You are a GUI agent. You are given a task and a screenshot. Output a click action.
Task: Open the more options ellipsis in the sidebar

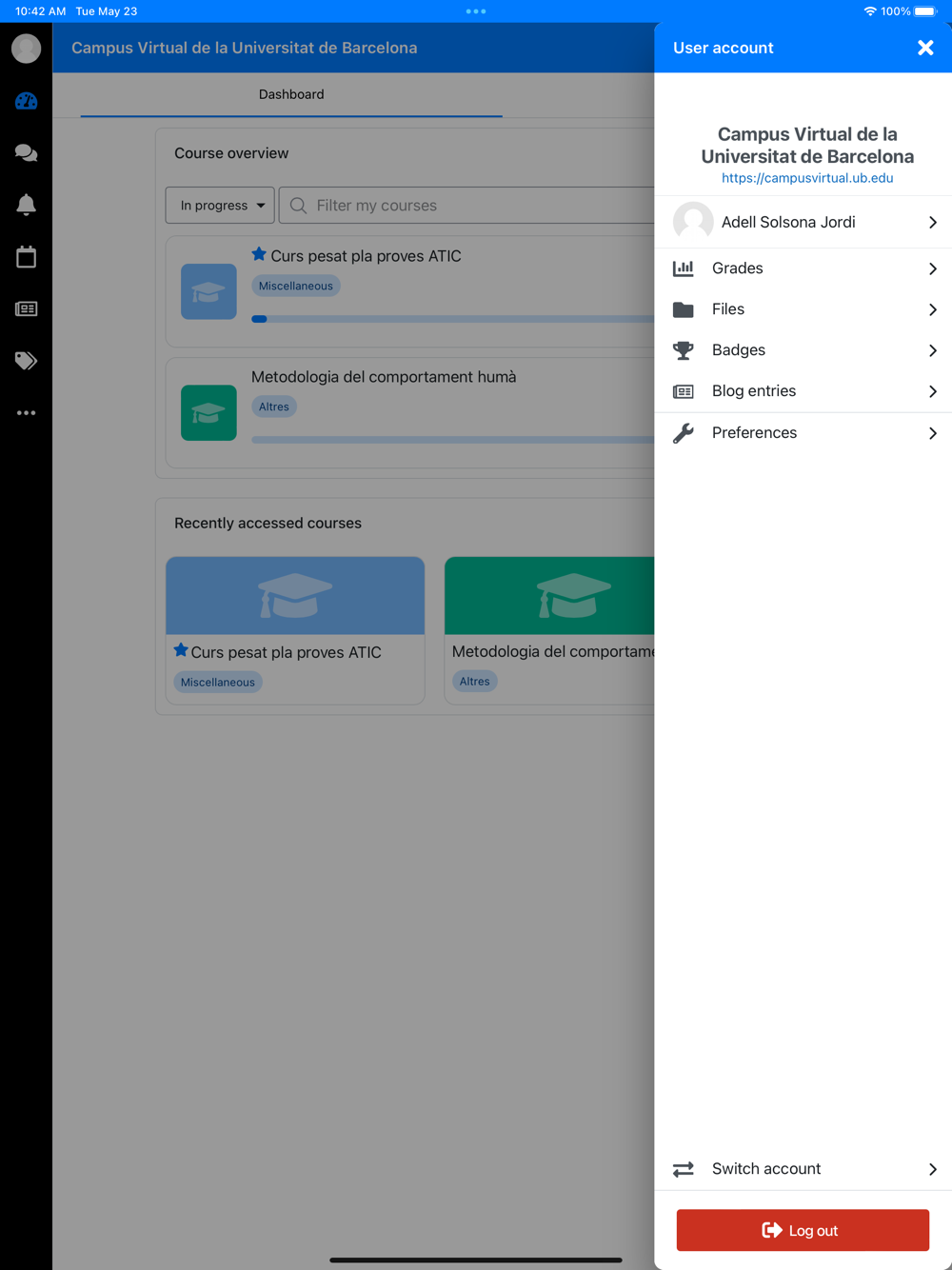tap(26, 413)
